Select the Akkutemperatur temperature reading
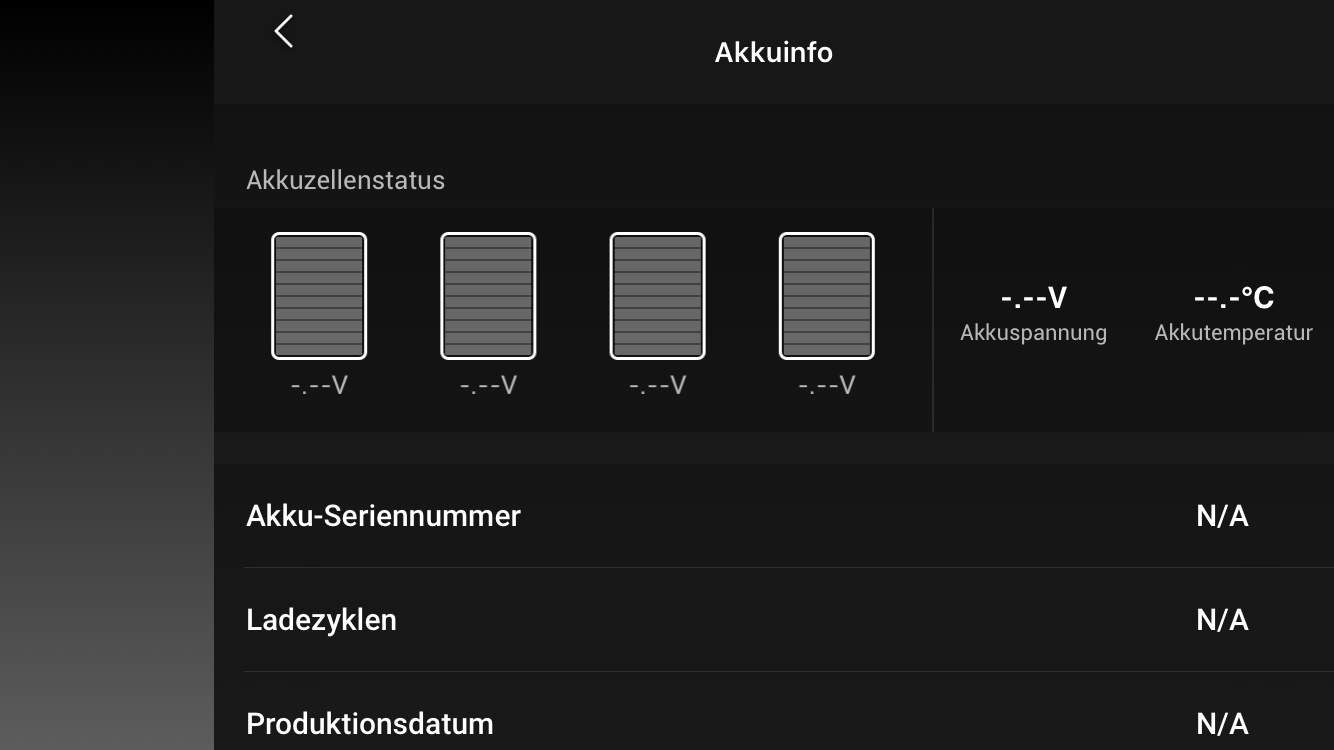 click(x=1234, y=298)
